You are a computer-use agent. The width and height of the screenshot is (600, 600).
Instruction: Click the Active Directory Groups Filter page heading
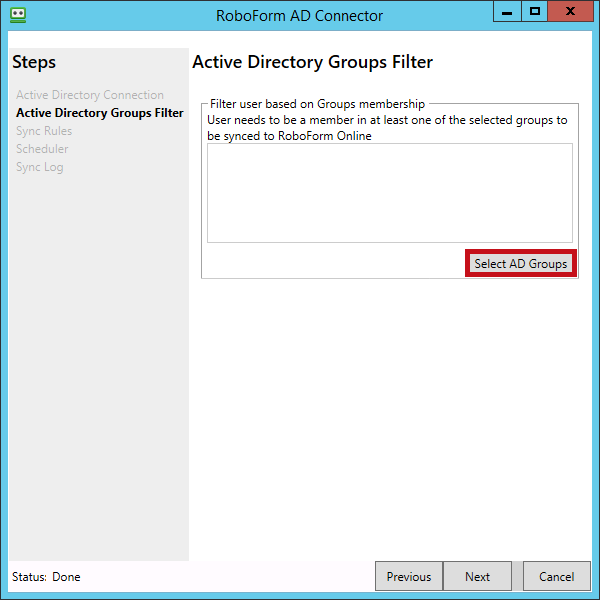coord(312,62)
